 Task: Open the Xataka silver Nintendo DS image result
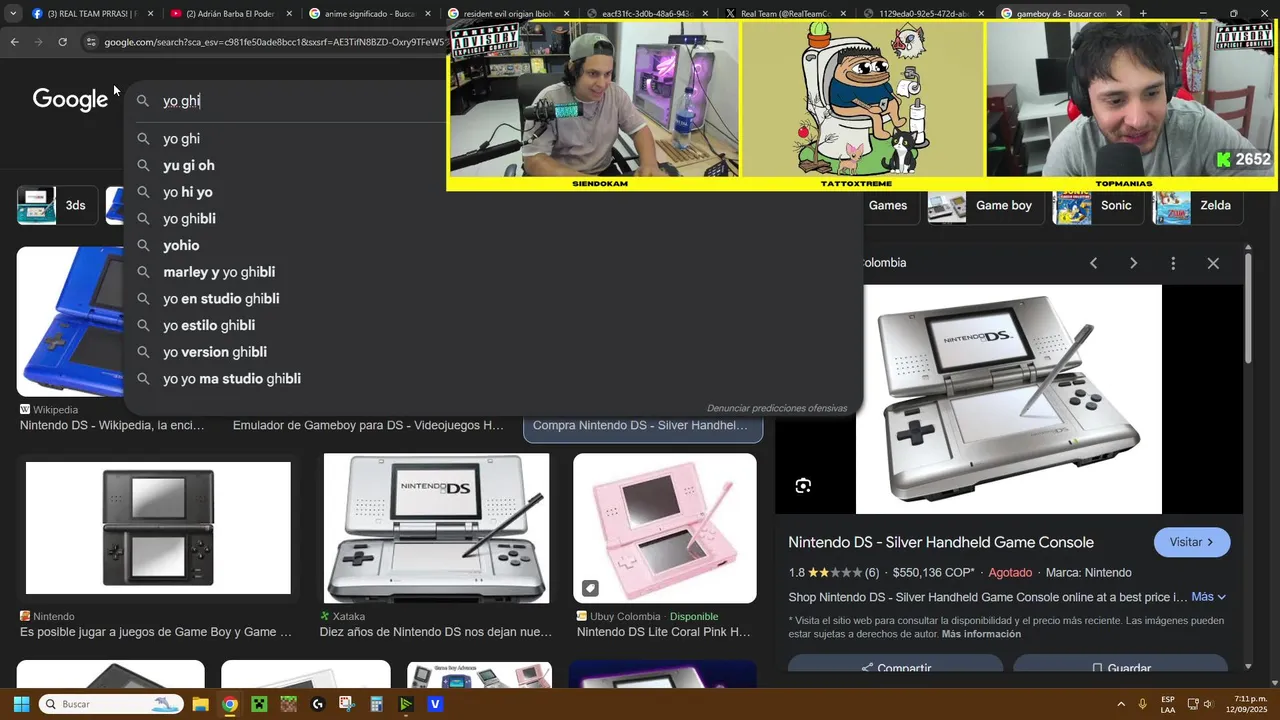436,528
